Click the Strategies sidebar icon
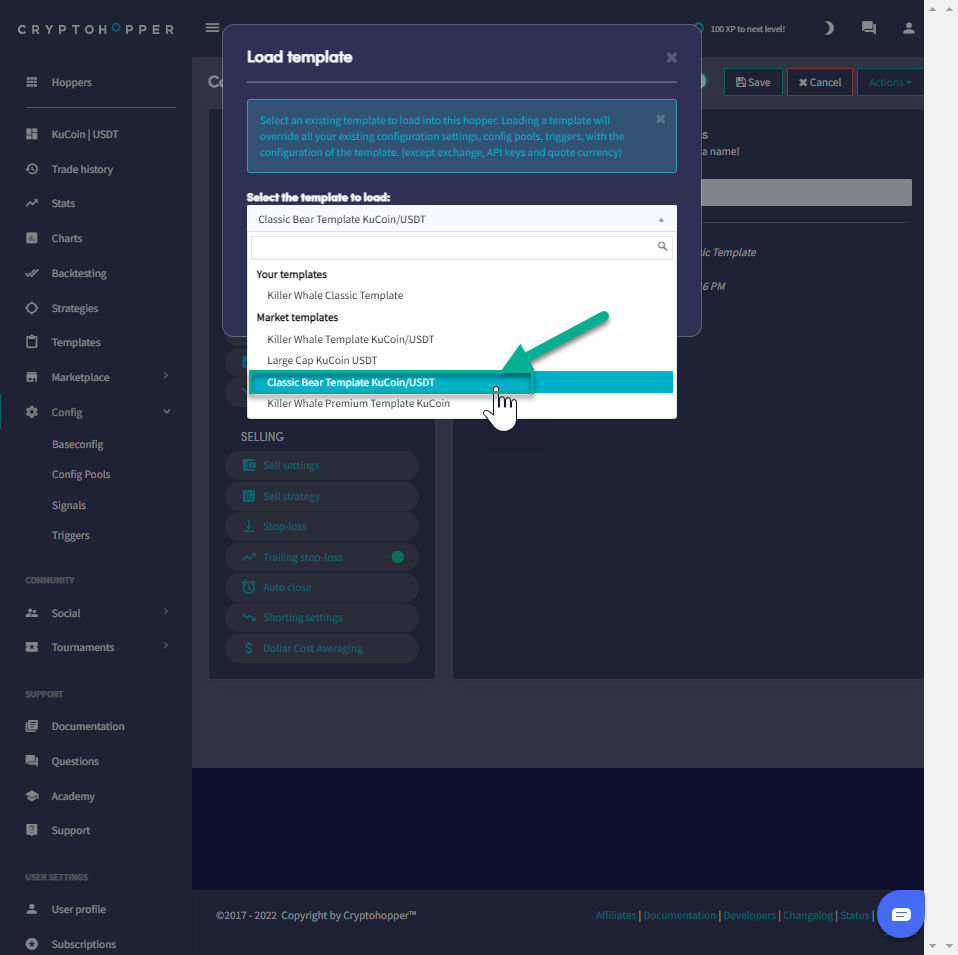958x955 pixels. coord(32,308)
